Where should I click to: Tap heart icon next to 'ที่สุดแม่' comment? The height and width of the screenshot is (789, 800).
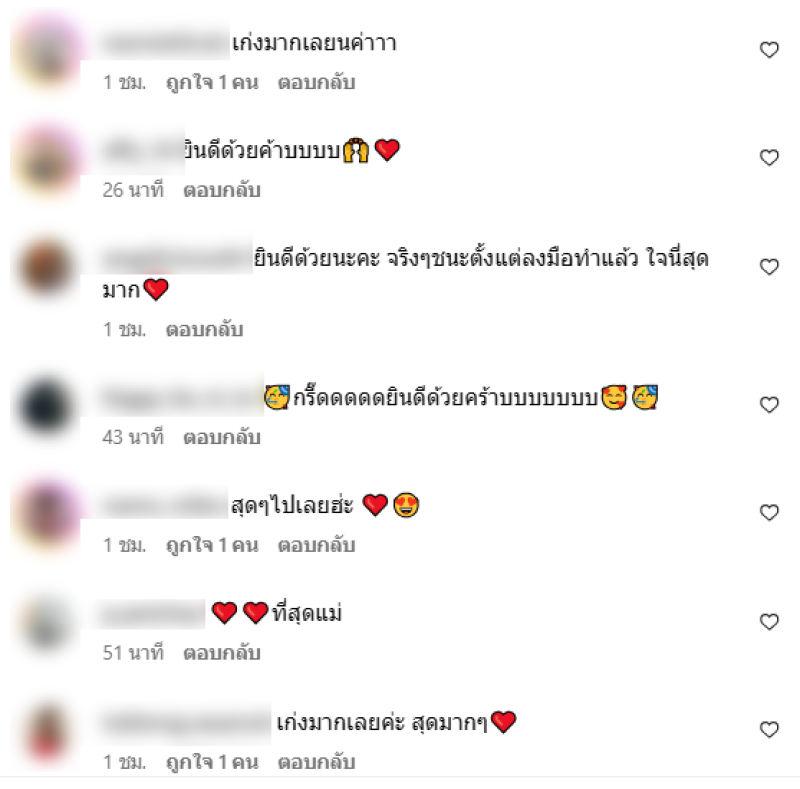(x=769, y=622)
